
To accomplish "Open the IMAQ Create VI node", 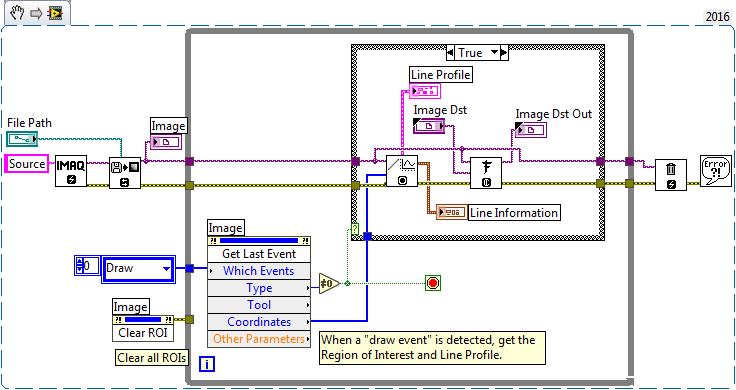I will point(71,171).
